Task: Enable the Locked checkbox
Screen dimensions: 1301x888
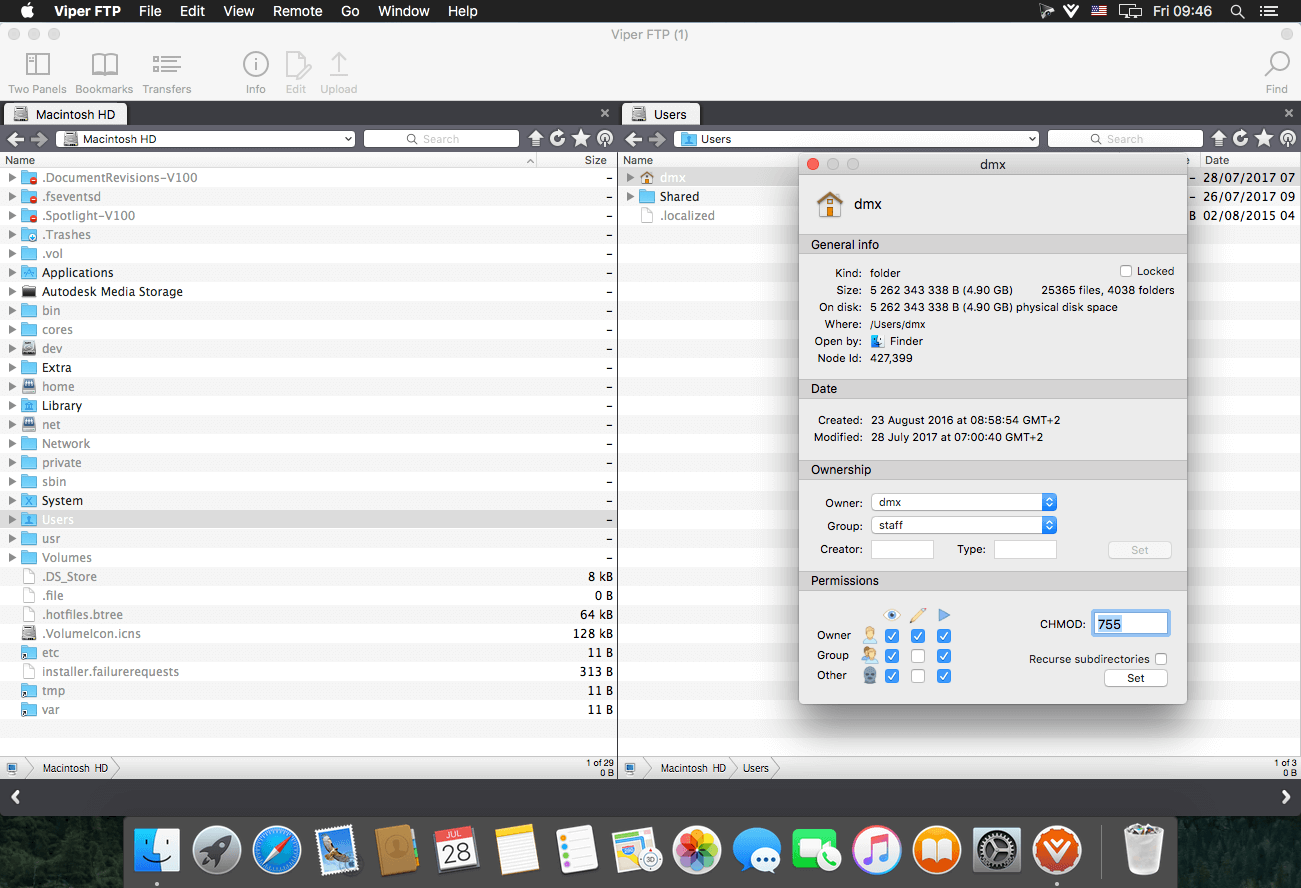Action: (1126, 271)
